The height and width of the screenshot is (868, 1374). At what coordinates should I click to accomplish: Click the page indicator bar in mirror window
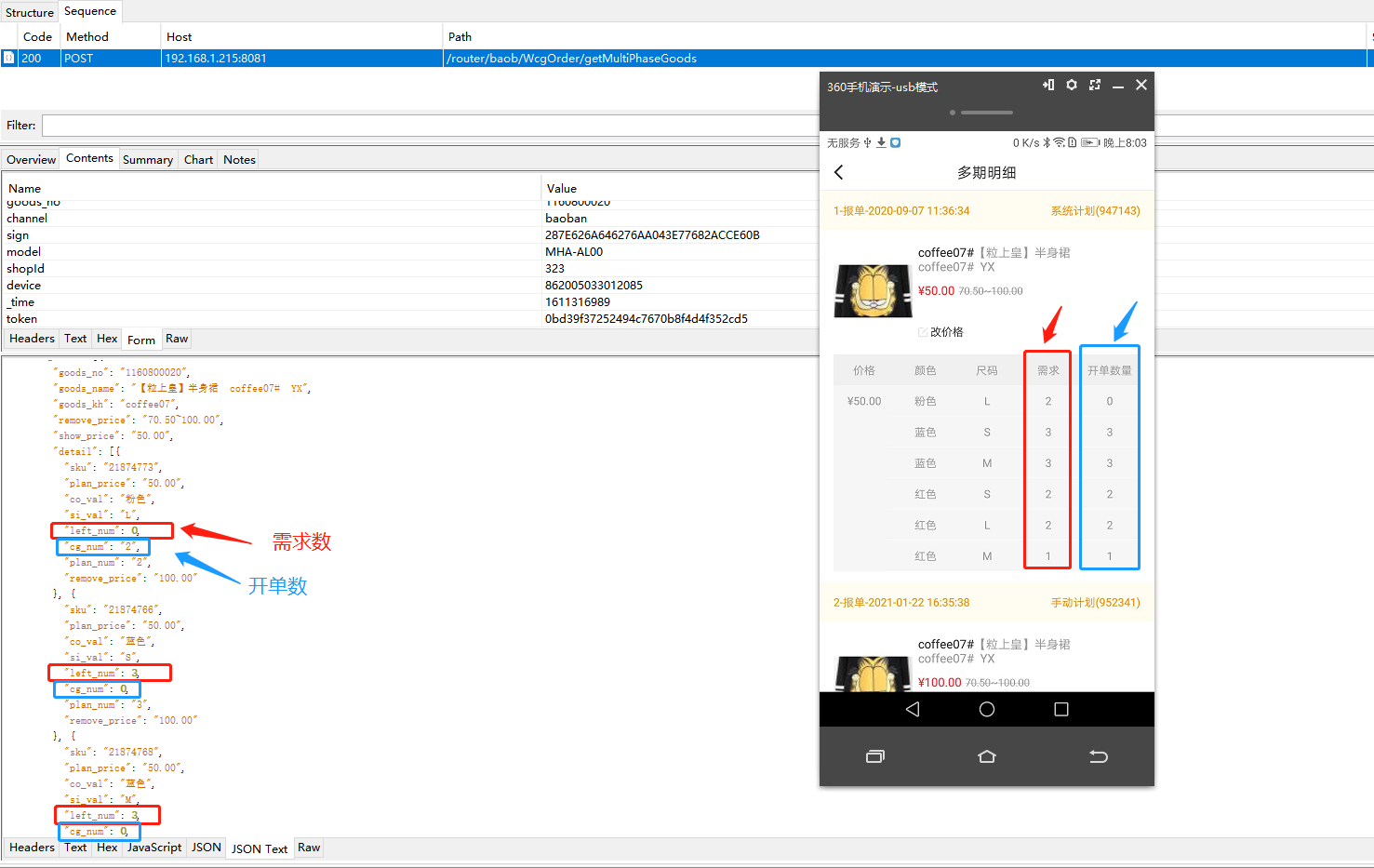coord(986,113)
